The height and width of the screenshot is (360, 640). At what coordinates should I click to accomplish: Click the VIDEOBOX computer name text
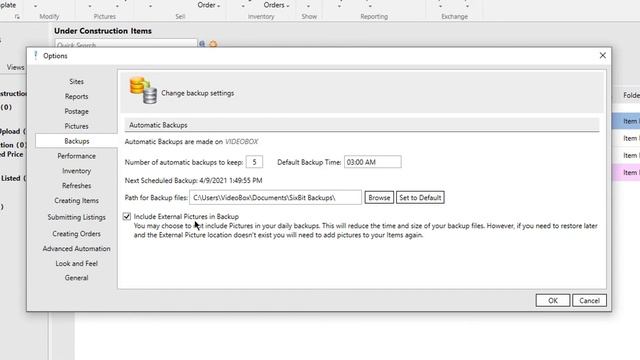[242, 142]
